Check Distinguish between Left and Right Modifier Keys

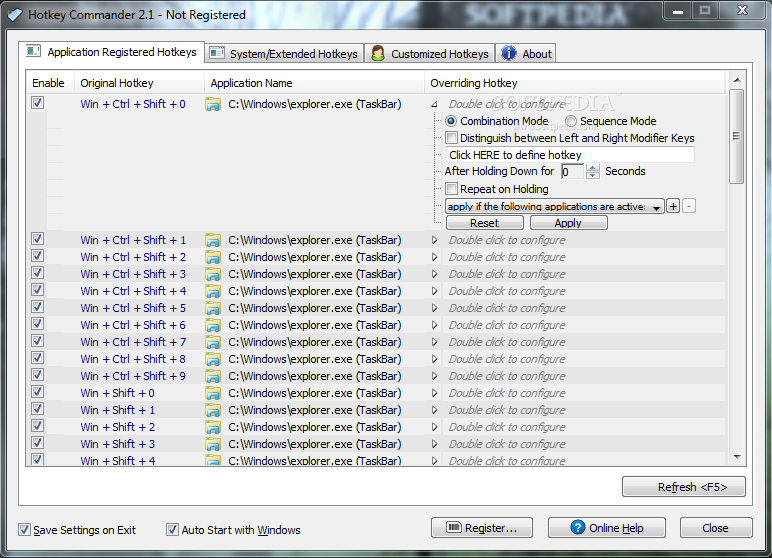[x=451, y=137]
